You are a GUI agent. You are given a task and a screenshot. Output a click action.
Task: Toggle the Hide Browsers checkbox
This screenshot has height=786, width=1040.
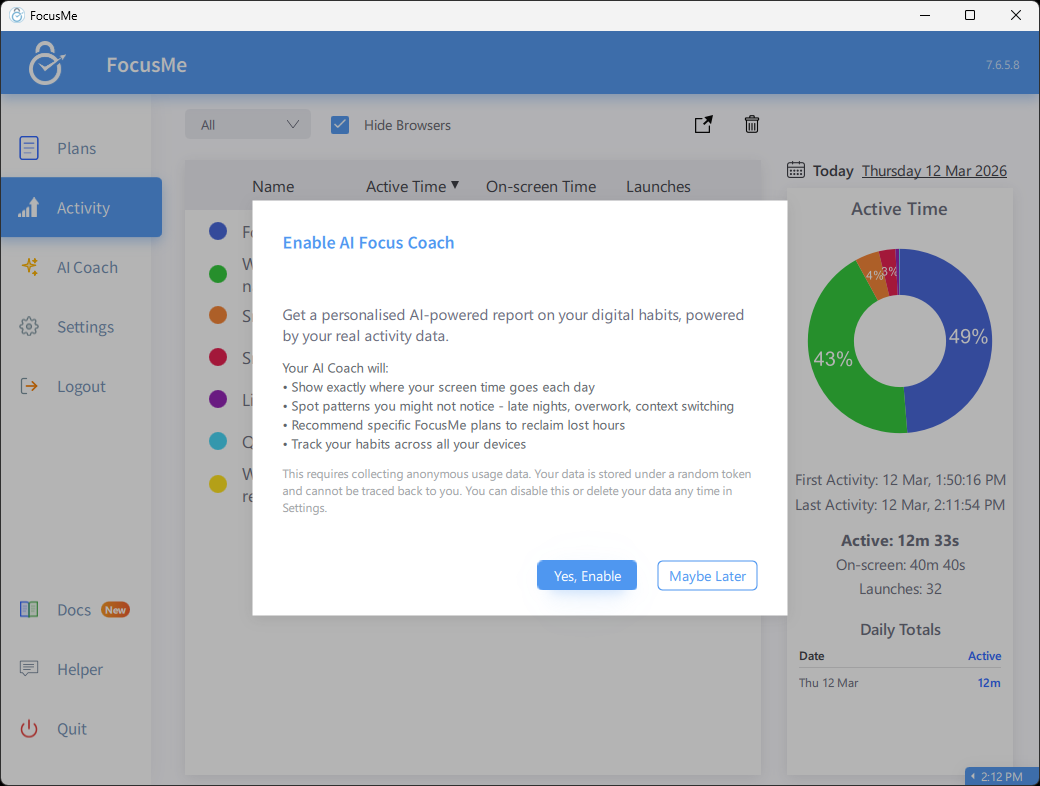(x=340, y=125)
